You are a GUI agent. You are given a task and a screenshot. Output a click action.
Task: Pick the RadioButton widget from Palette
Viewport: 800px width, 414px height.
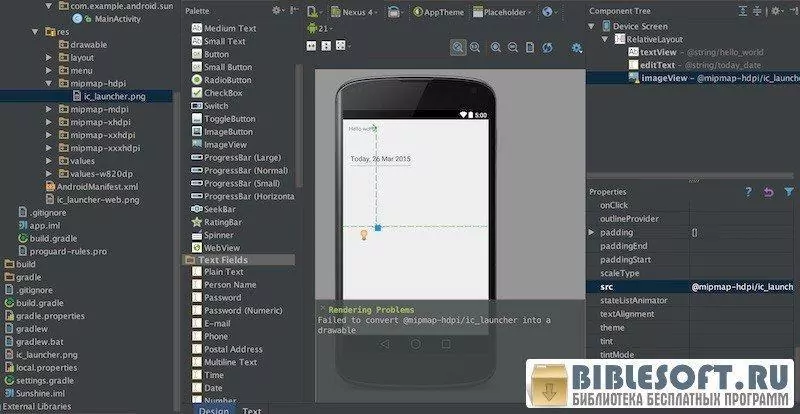tap(227, 80)
